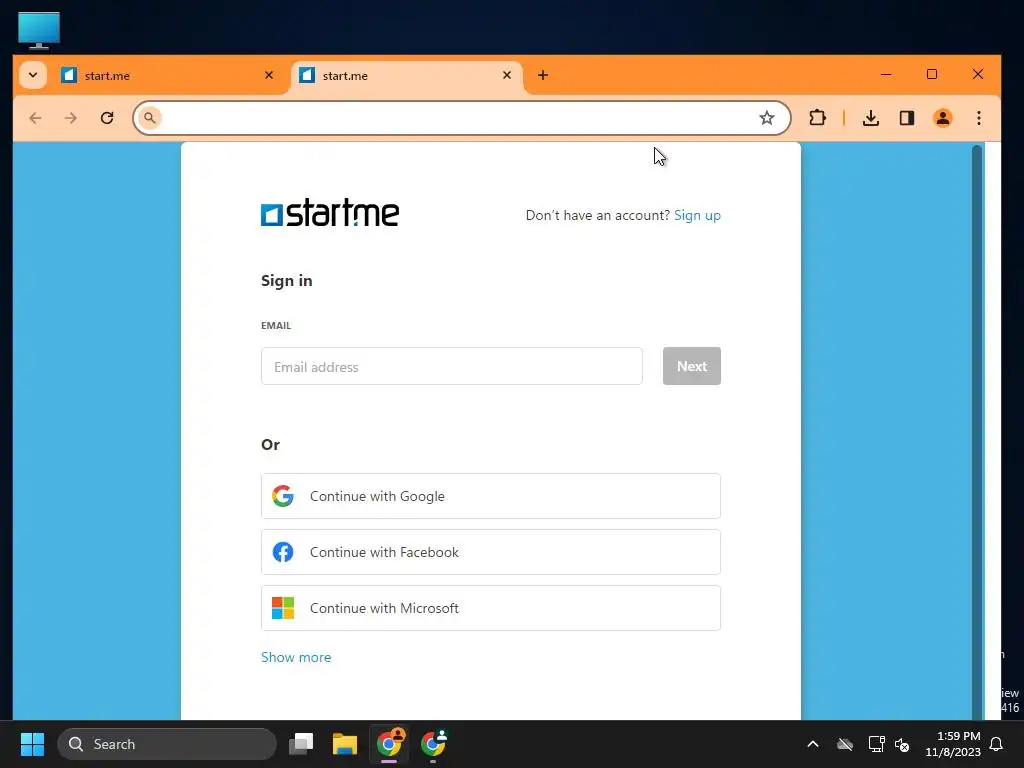Close the second start.me tab
The width and height of the screenshot is (1024, 768).
click(x=507, y=76)
